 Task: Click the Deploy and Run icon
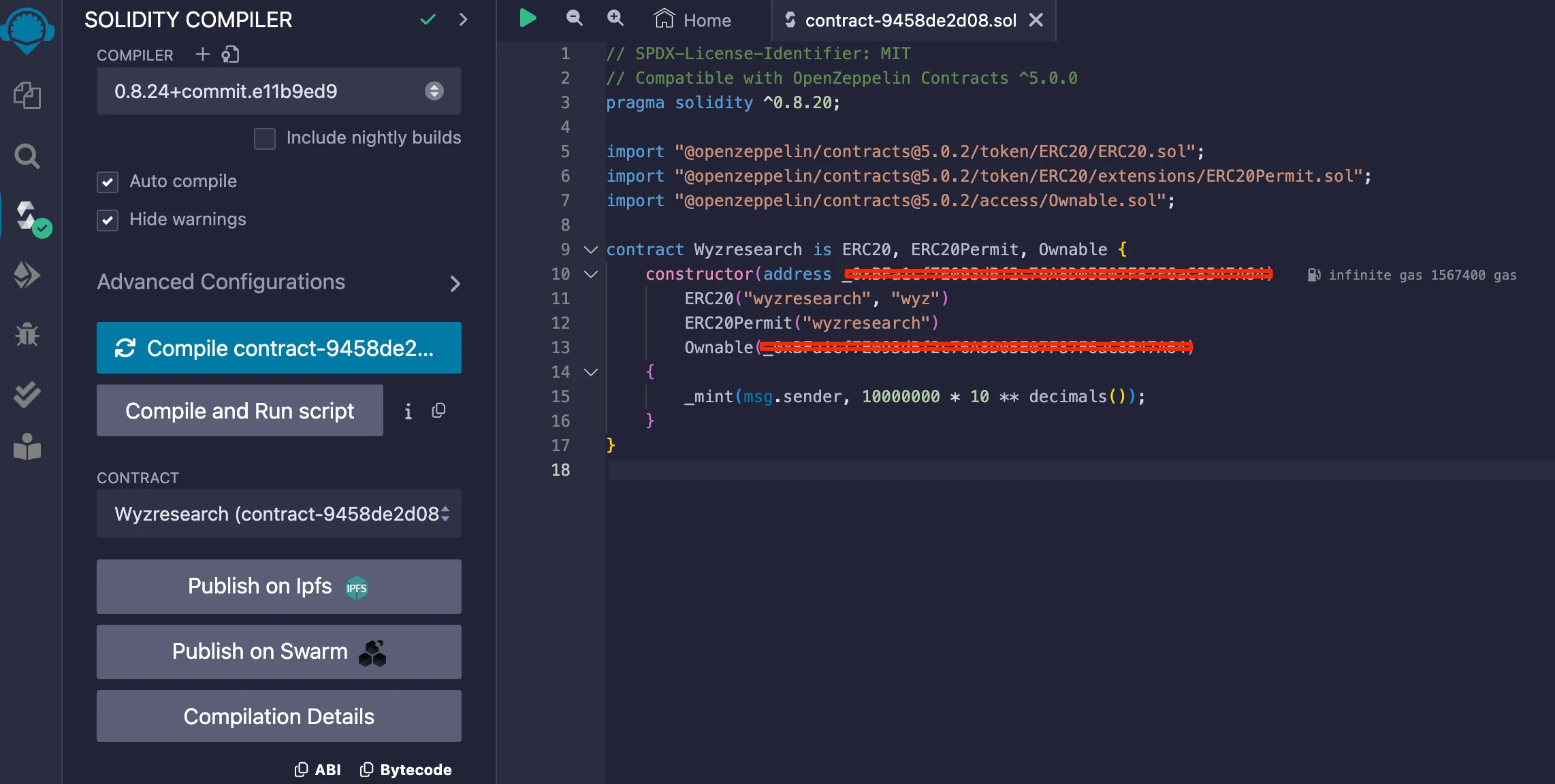pyautogui.click(x=27, y=275)
